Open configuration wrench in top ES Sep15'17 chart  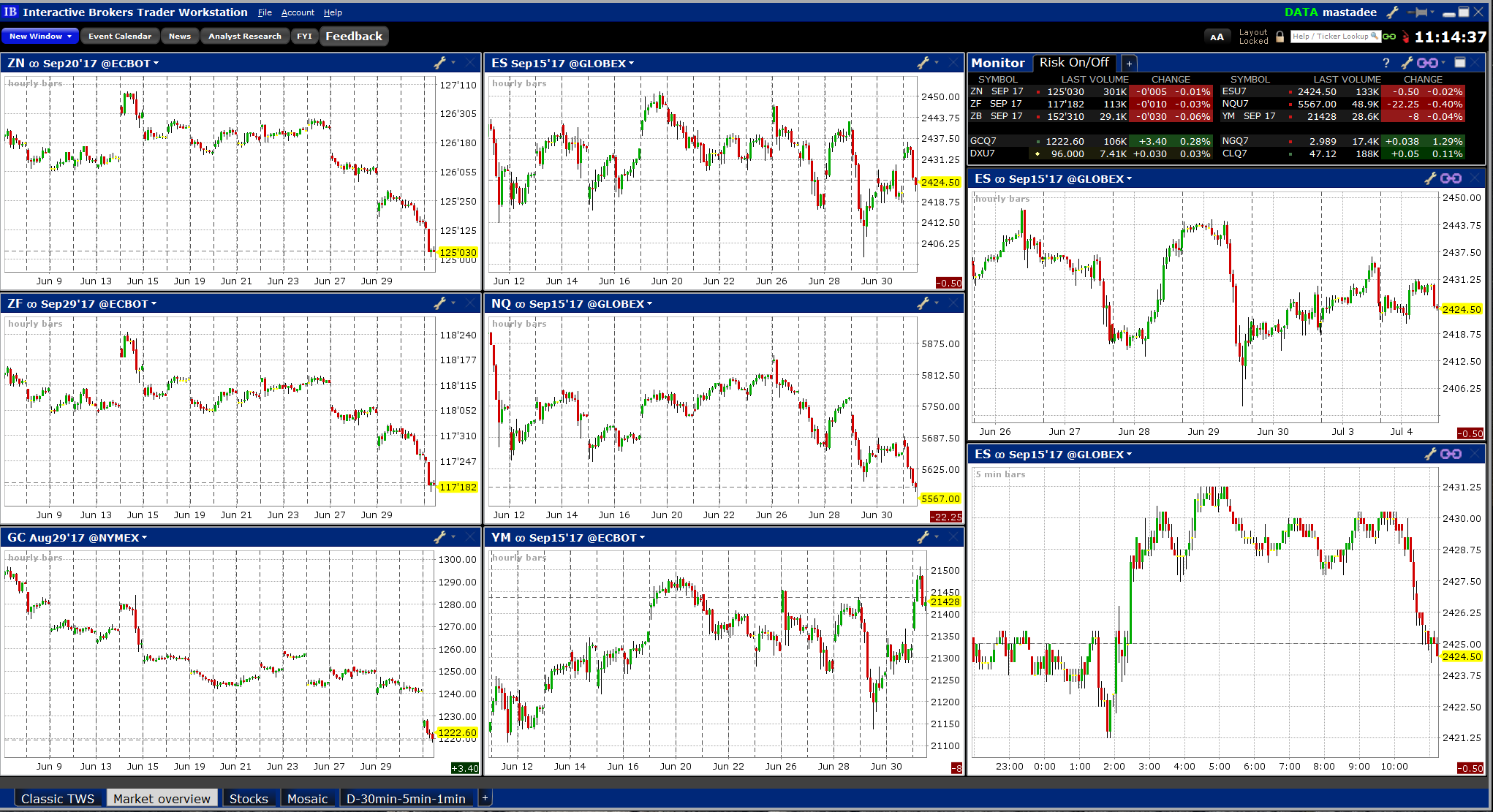pyautogui.click(x=923, y=64)
